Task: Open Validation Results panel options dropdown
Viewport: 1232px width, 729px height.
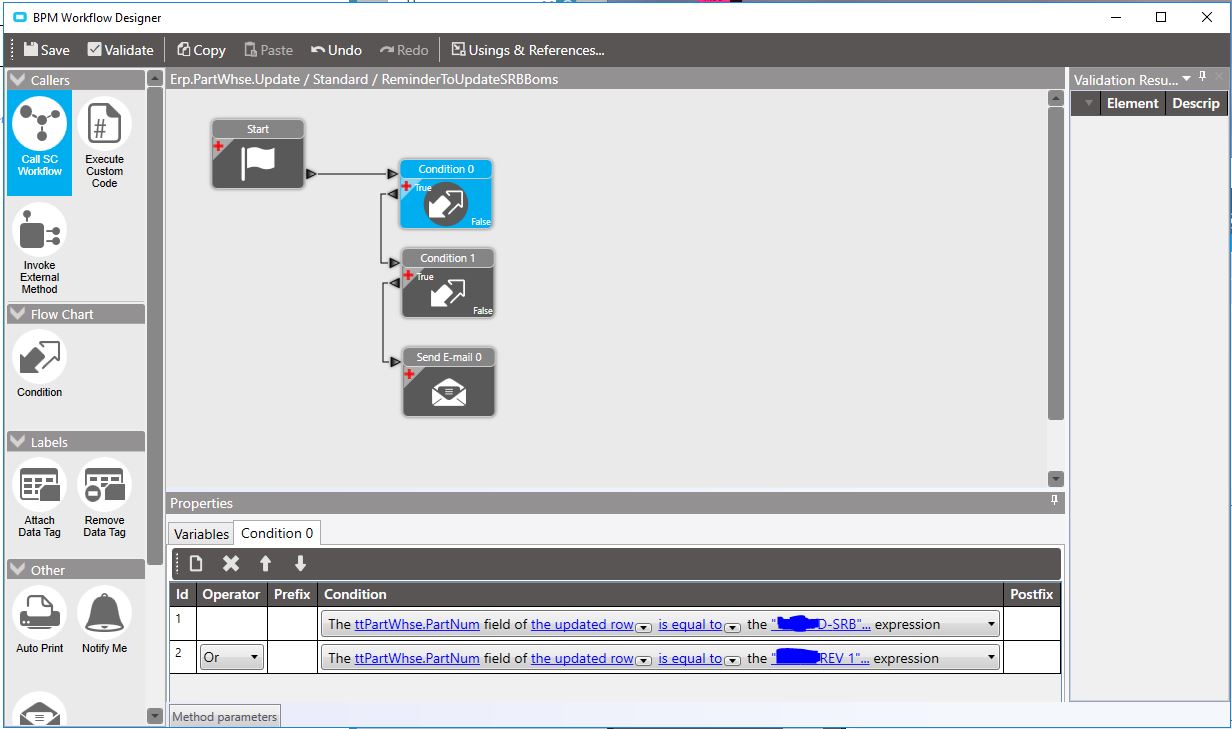Action: (1187, 78)
